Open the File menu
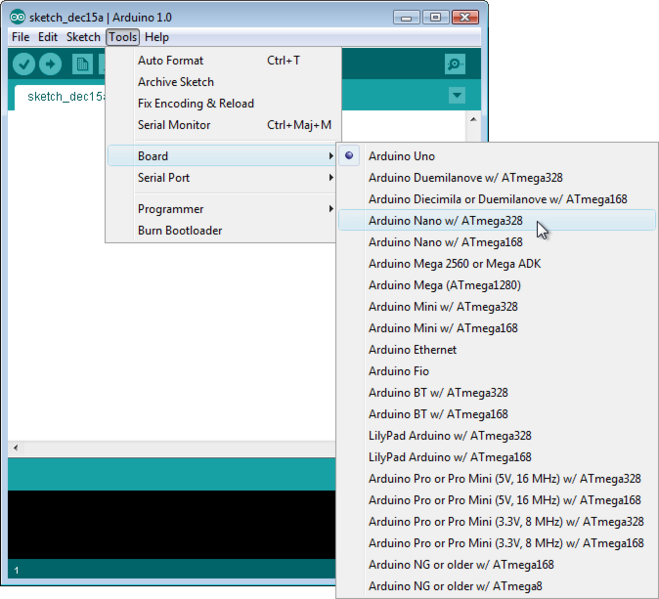The width and height of the screenshot is (659, 599). coord(21,37)
